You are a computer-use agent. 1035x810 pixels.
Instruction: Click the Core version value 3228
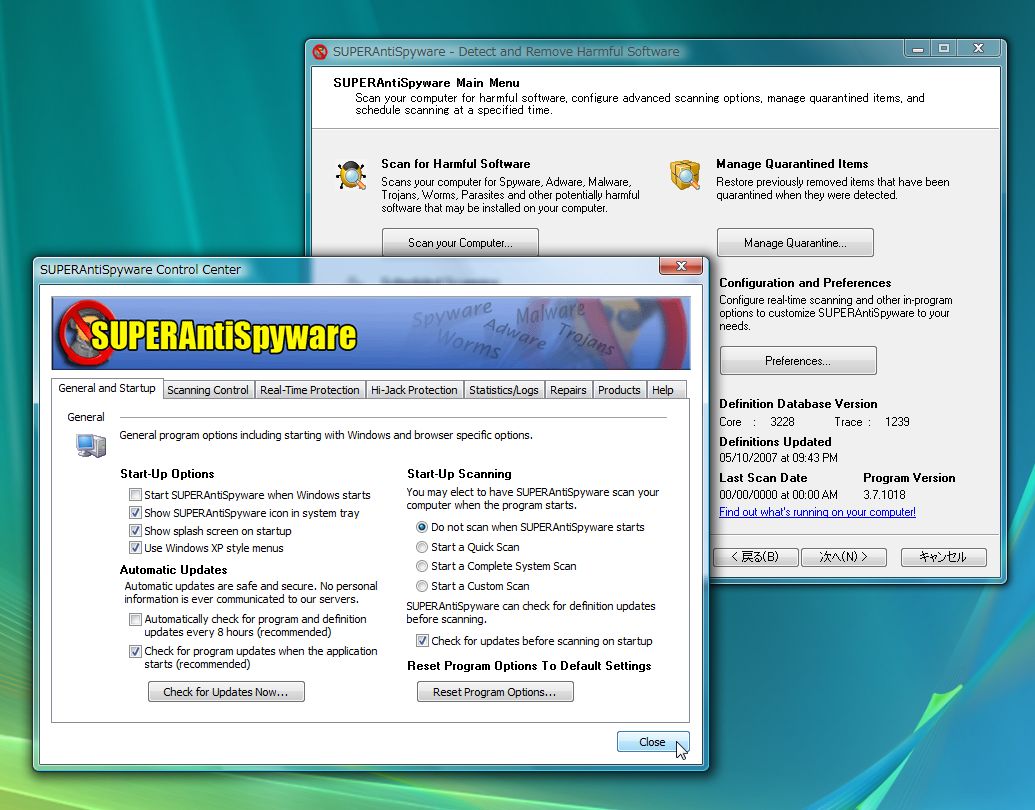782,422
